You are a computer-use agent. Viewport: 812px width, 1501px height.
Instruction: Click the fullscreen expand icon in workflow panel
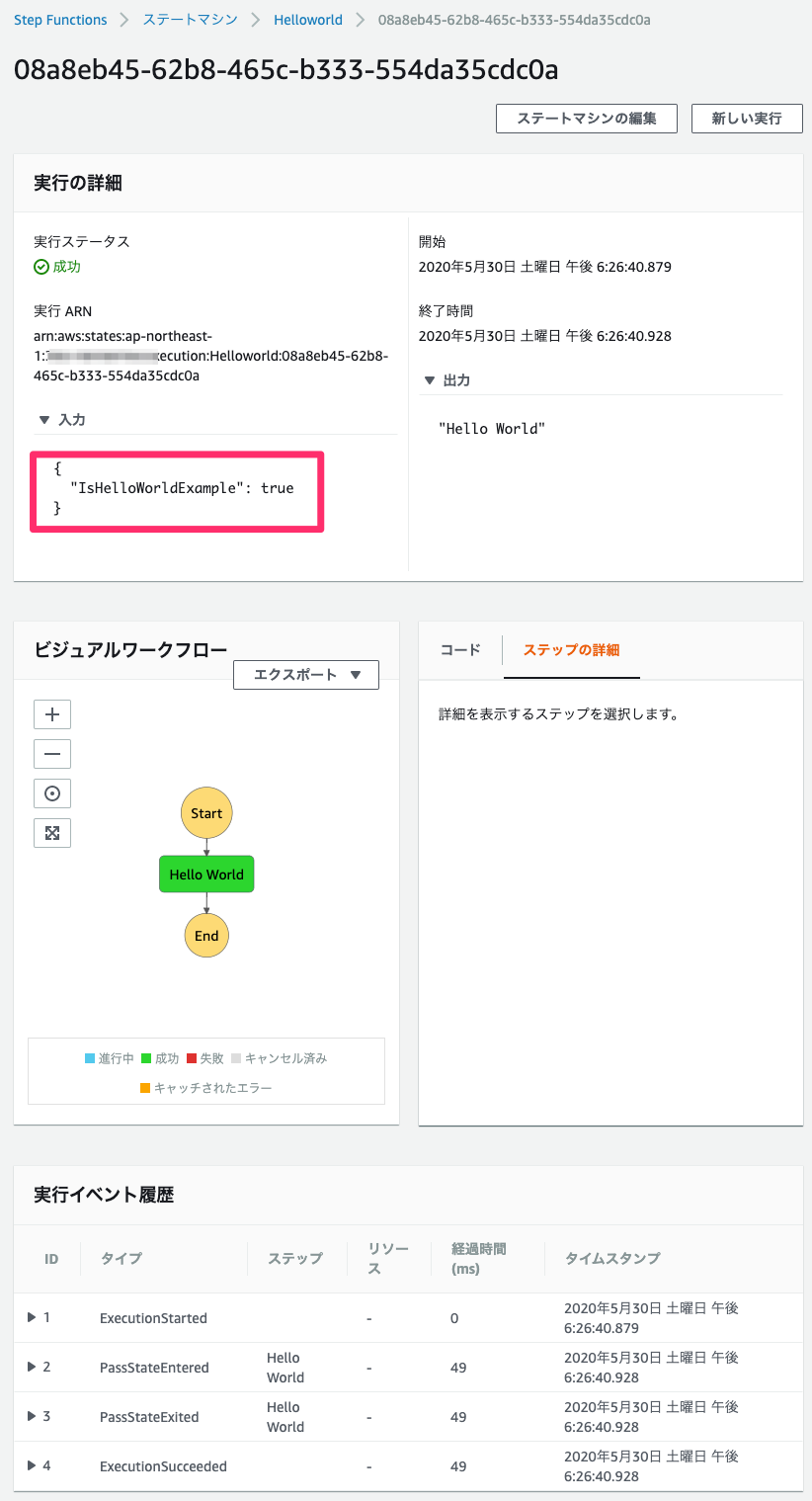pos(52,833)
